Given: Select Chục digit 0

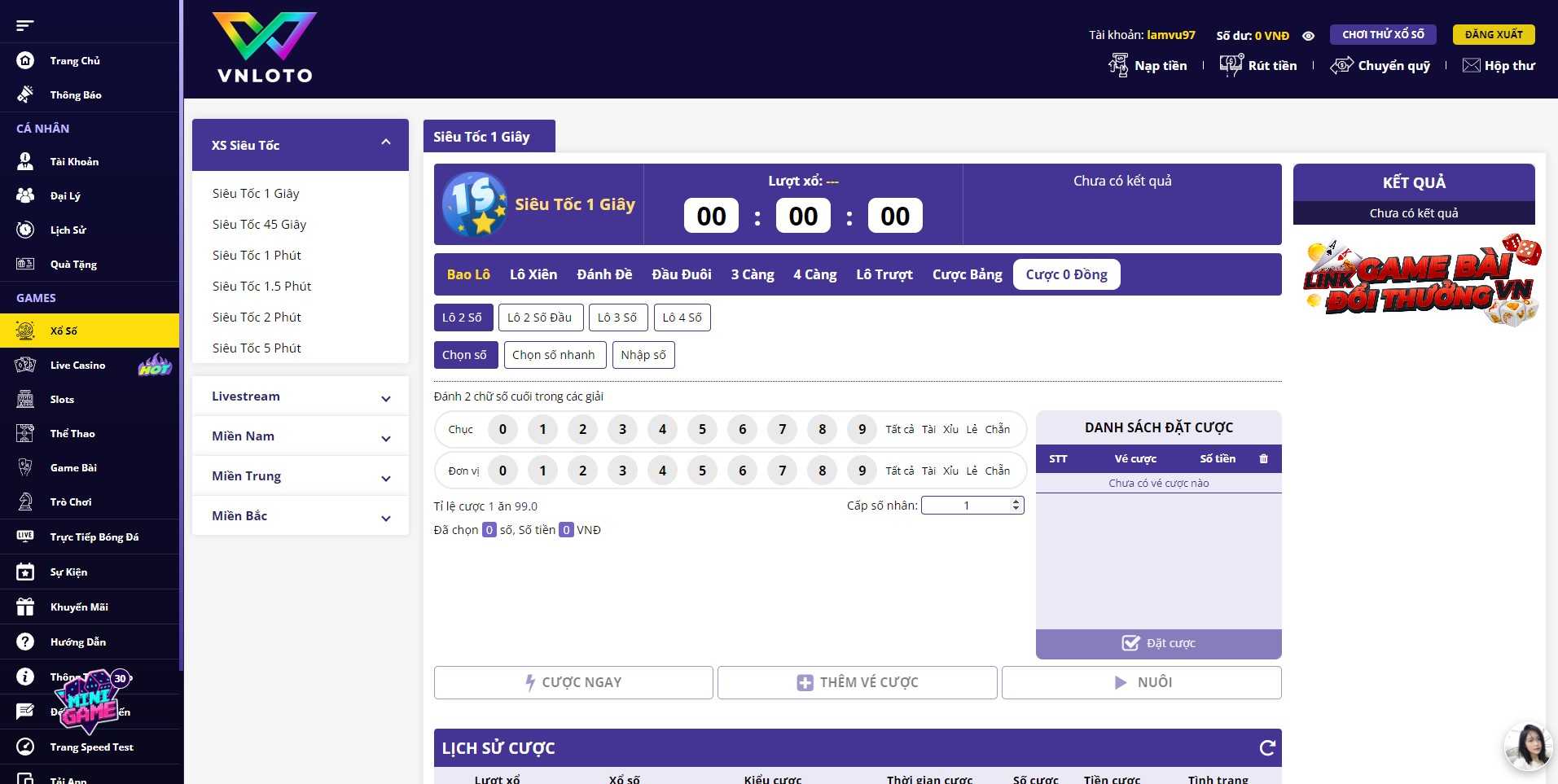Looking at the screenshot, I should click(x=503, y=429).
